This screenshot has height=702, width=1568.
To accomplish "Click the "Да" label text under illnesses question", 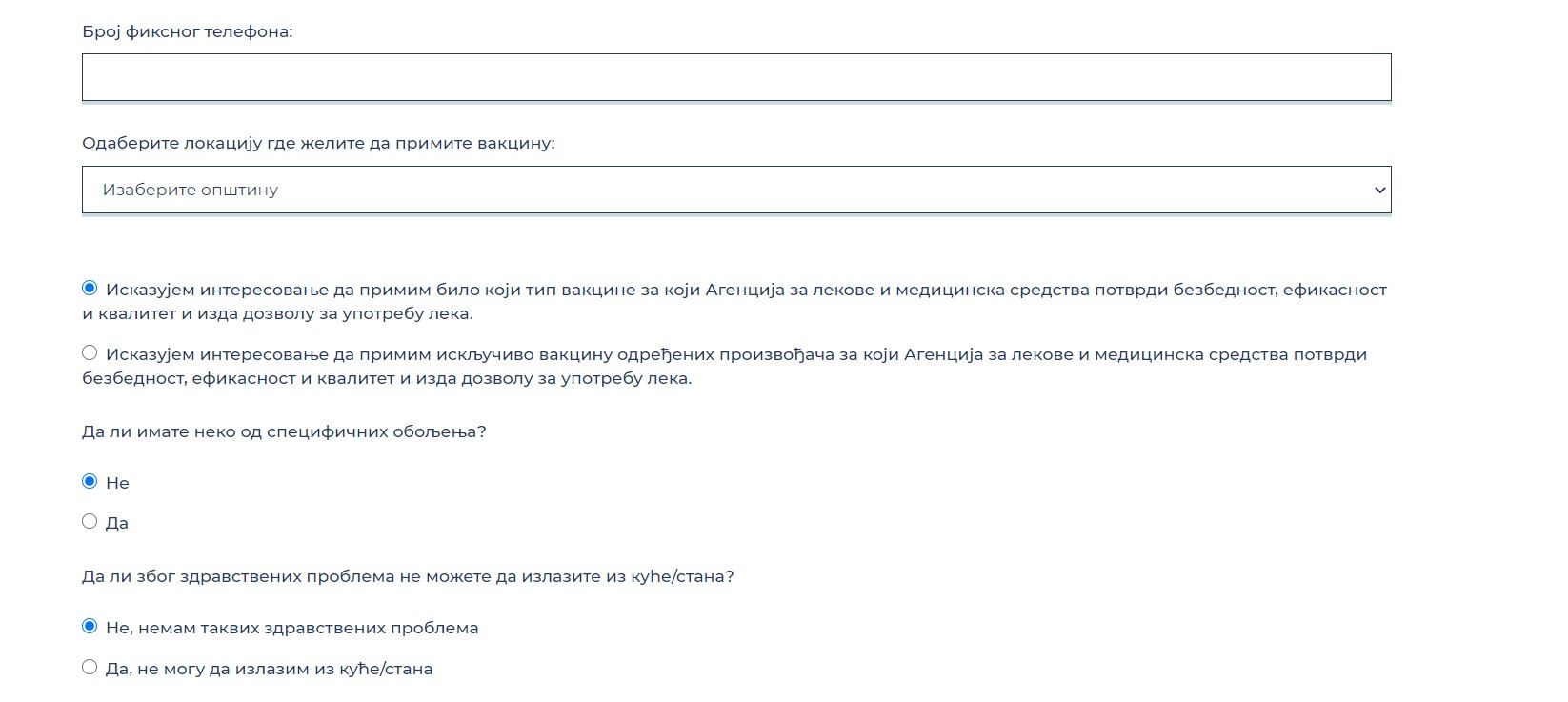I will click(117, 523).
